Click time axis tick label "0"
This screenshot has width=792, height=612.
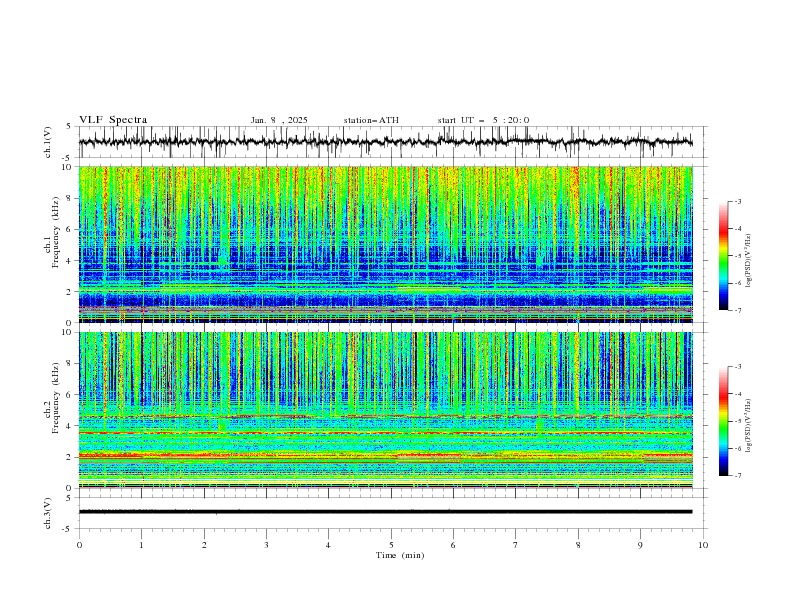click(79, 545)
